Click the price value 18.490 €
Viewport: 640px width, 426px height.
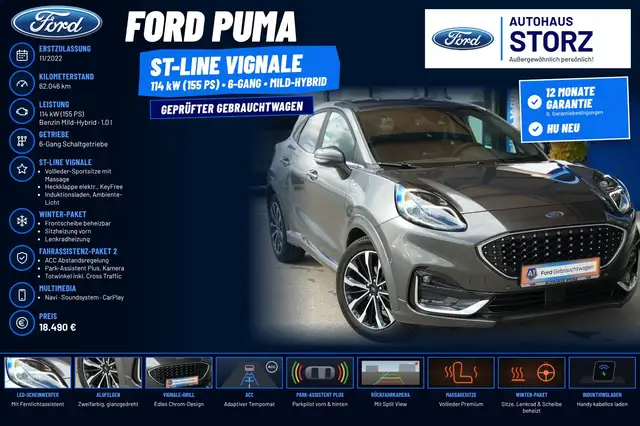[x=58, y=327]
